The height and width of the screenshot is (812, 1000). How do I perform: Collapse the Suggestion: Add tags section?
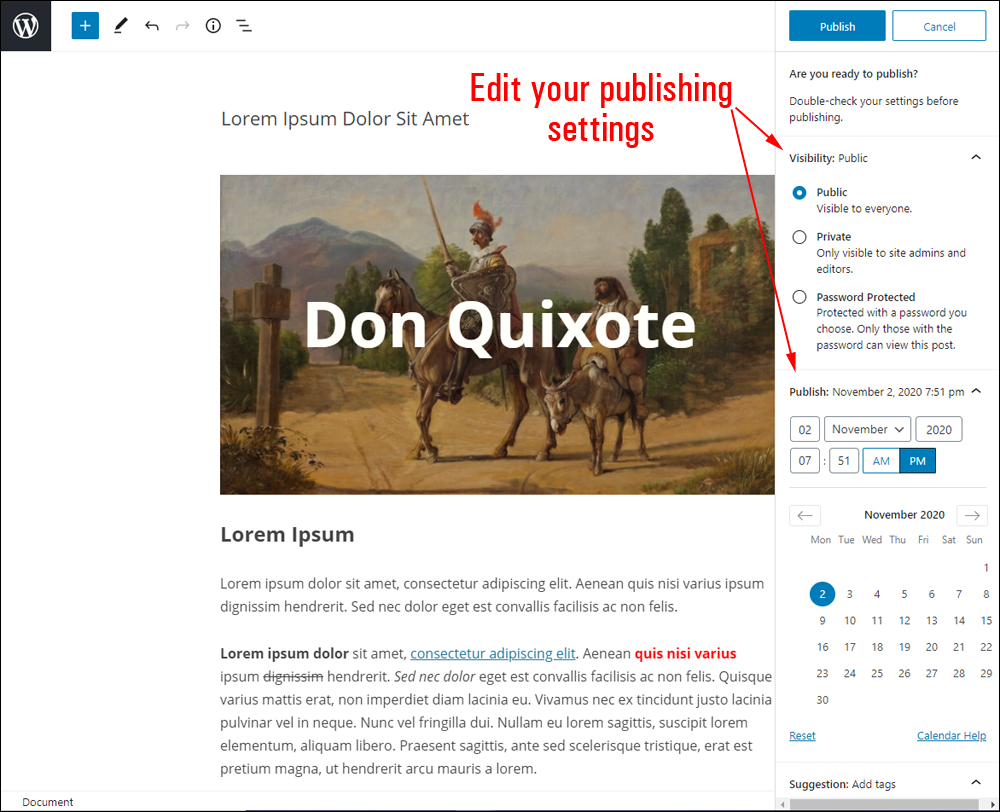pyautogui.click(x=976, y=783)
